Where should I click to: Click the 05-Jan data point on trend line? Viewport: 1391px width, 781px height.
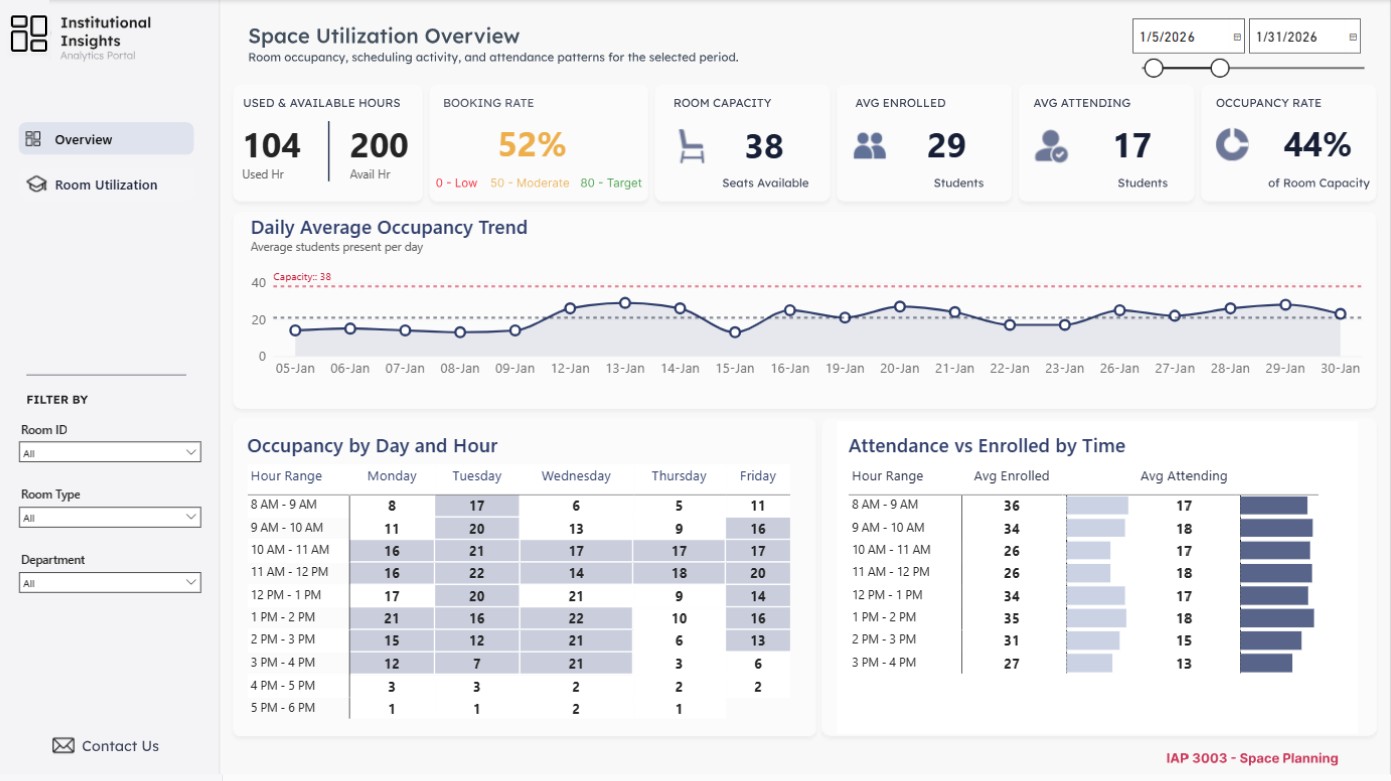coord(295,330)
